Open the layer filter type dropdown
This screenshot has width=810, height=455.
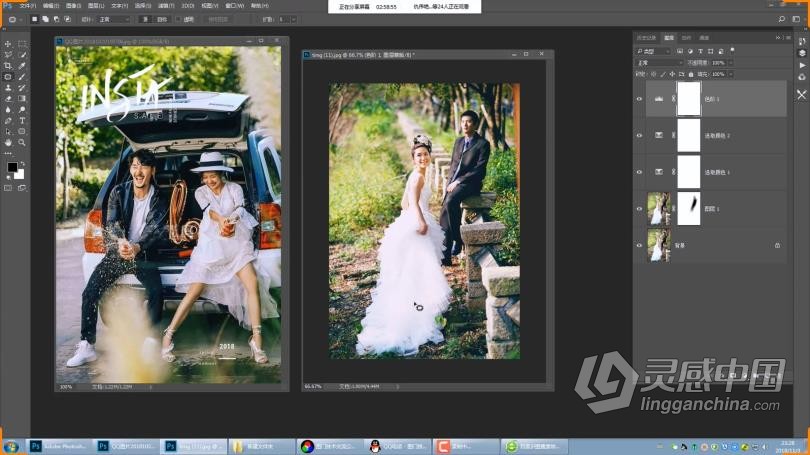coord(653,51)
